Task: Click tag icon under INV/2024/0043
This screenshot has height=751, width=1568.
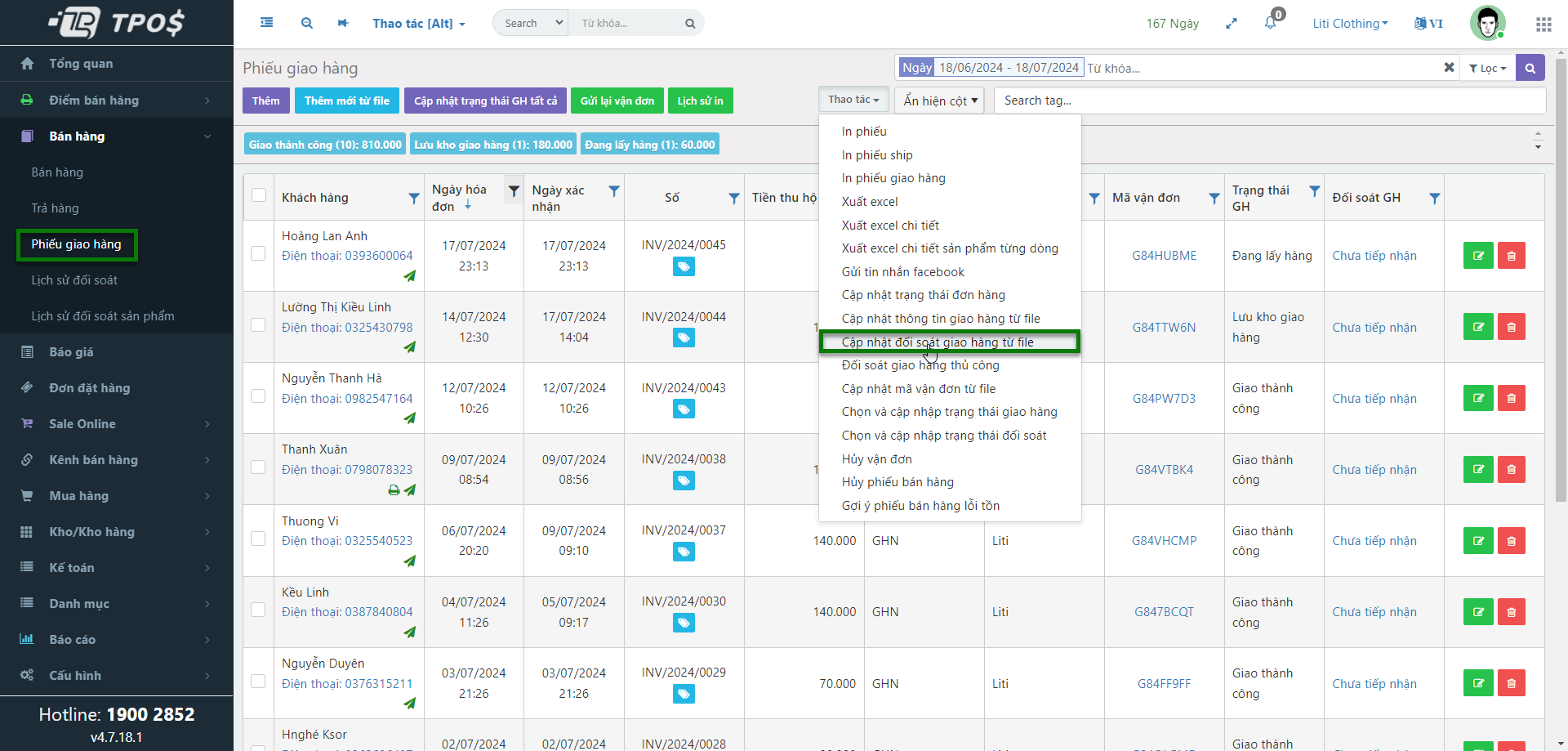Action: coord(684,409)
